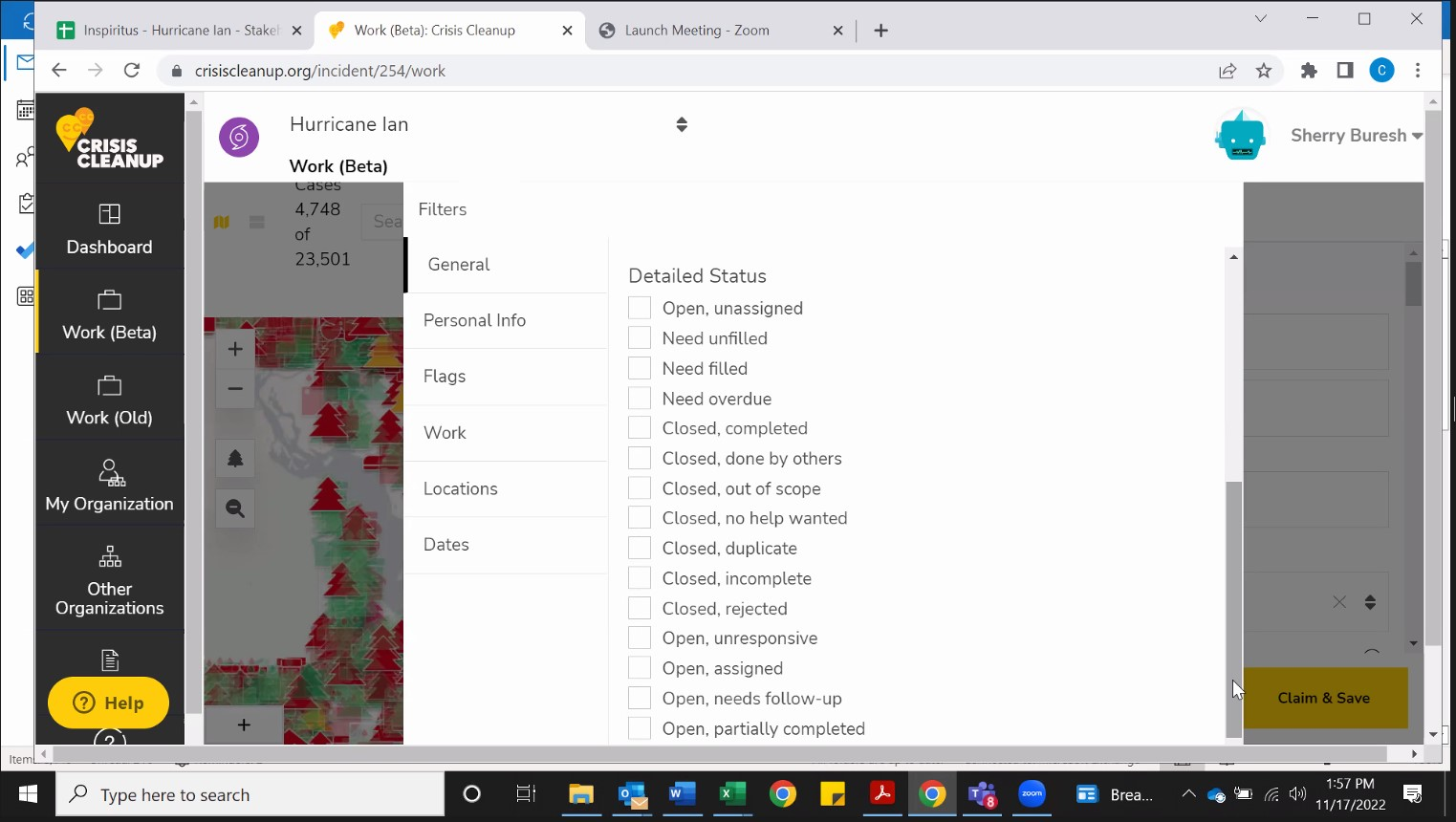Select the Work filter tab
Screen dimensions: 1456x822
click(x=506, y=433)
